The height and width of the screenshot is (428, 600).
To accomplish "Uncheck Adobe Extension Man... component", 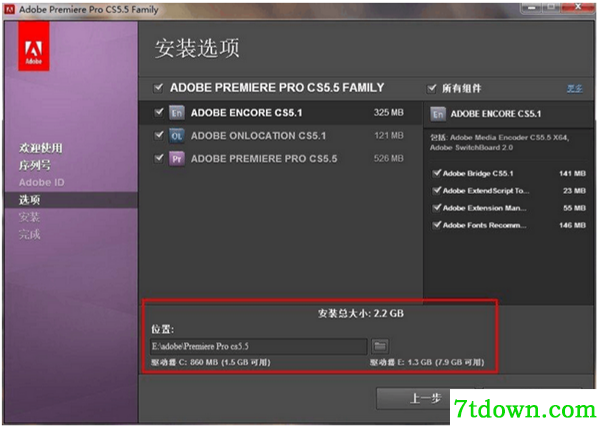I will (x=437, y=208).
